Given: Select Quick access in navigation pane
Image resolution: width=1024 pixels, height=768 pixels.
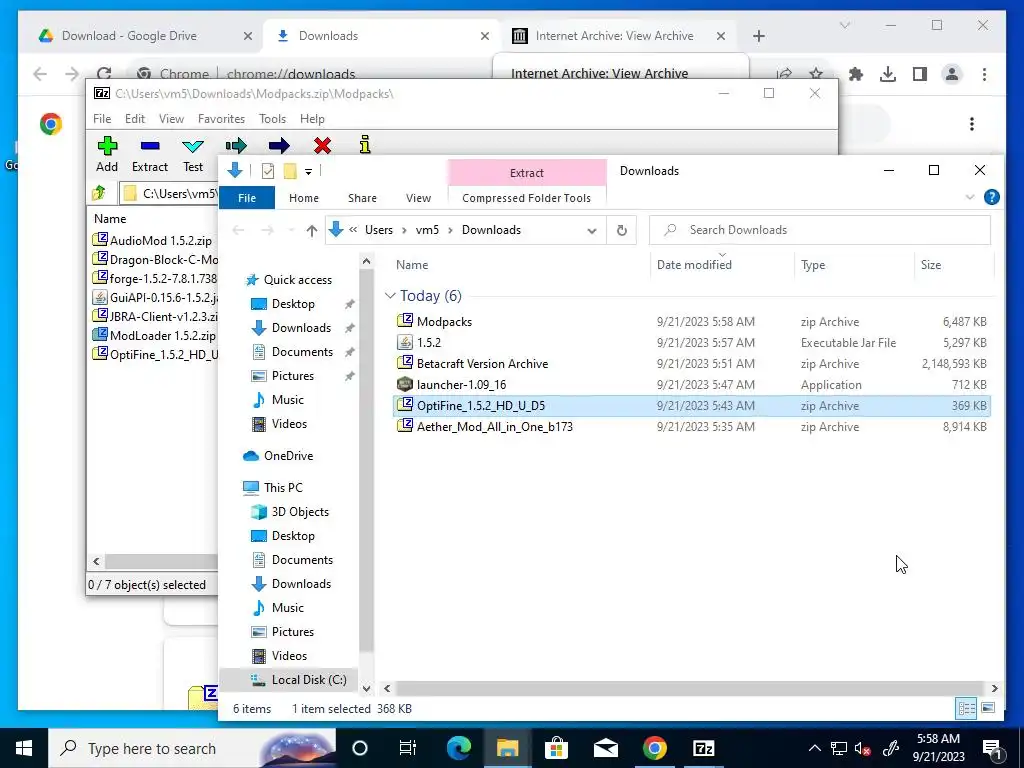Looking at the screenshot, I should click(298, 280).
